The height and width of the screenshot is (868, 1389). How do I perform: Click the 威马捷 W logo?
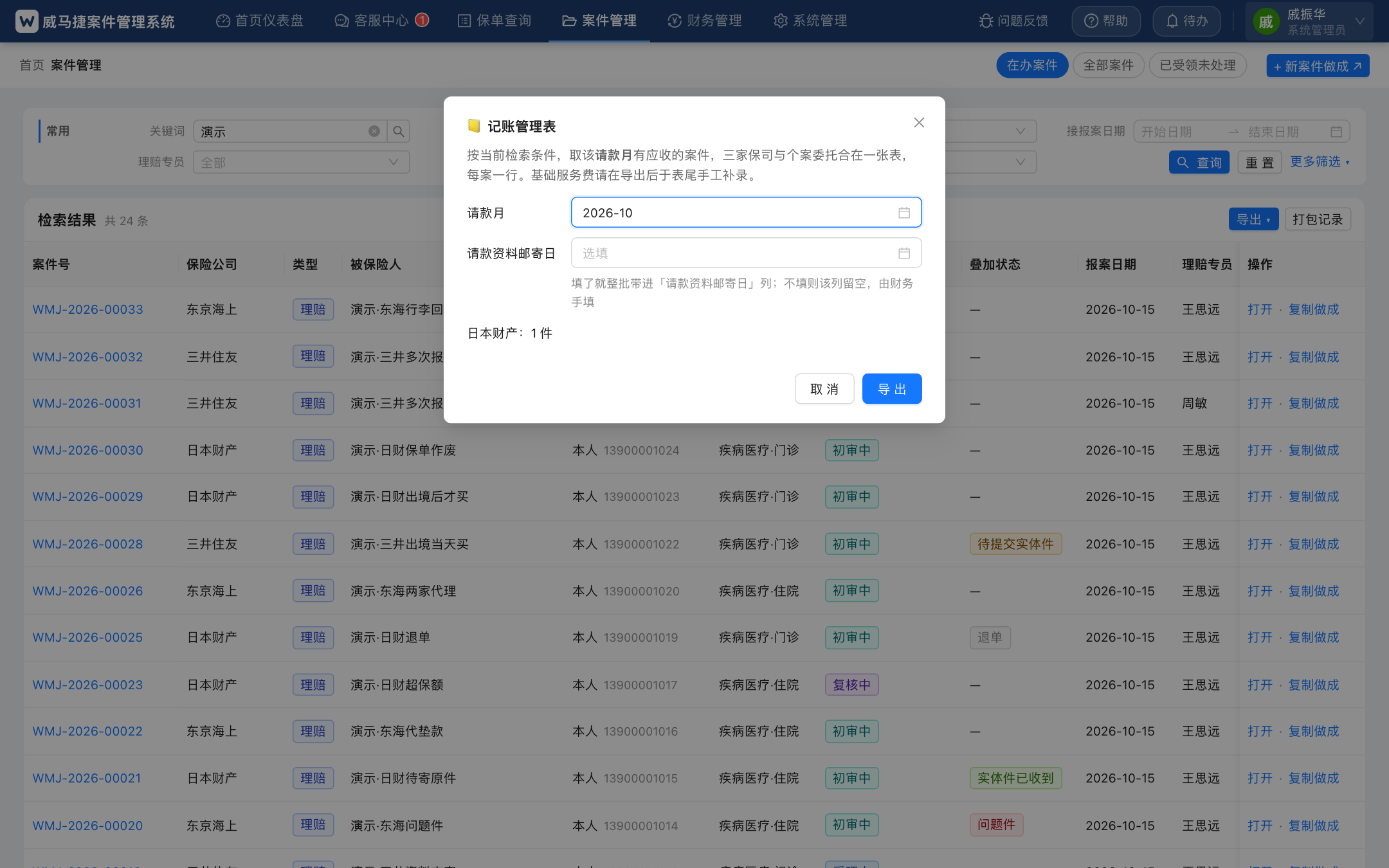pyautogui.click(x=26, y=21)
